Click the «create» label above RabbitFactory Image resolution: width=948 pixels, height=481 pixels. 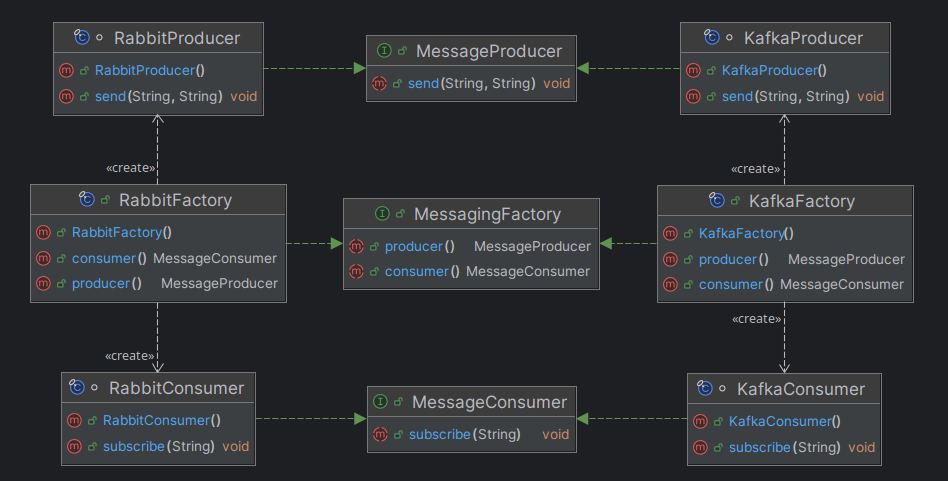tap(130, 168)
